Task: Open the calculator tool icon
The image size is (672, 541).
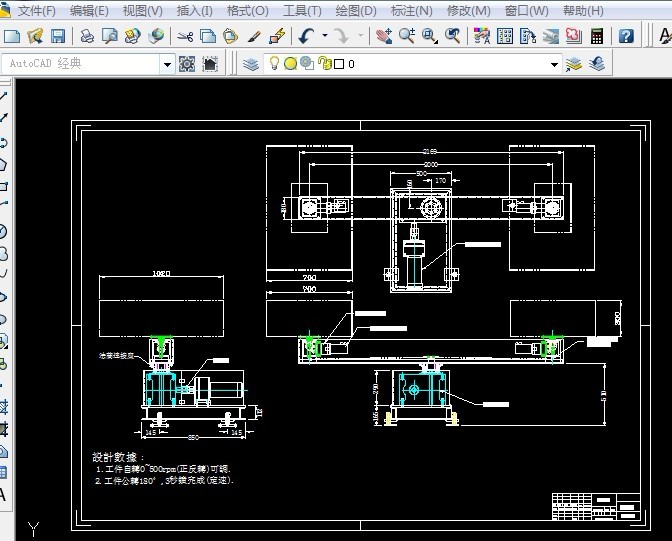Action: click(597, 36)
